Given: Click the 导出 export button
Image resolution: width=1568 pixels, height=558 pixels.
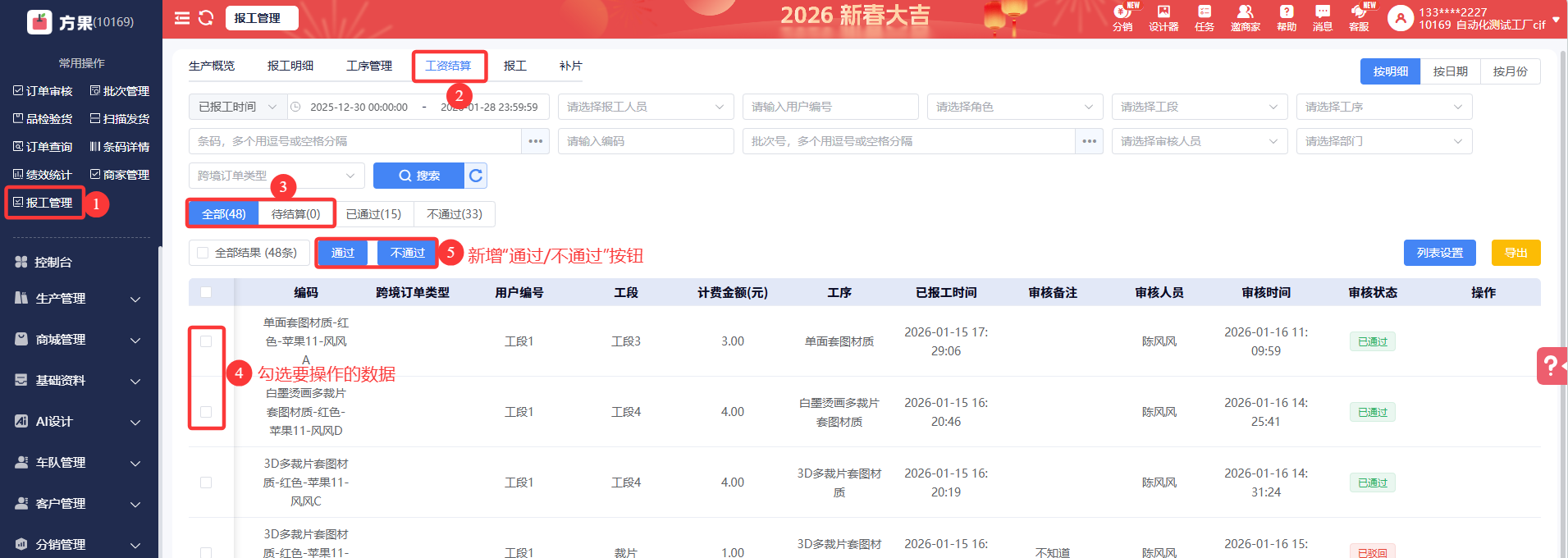Looking at the screenshot, I should 1515,253.
